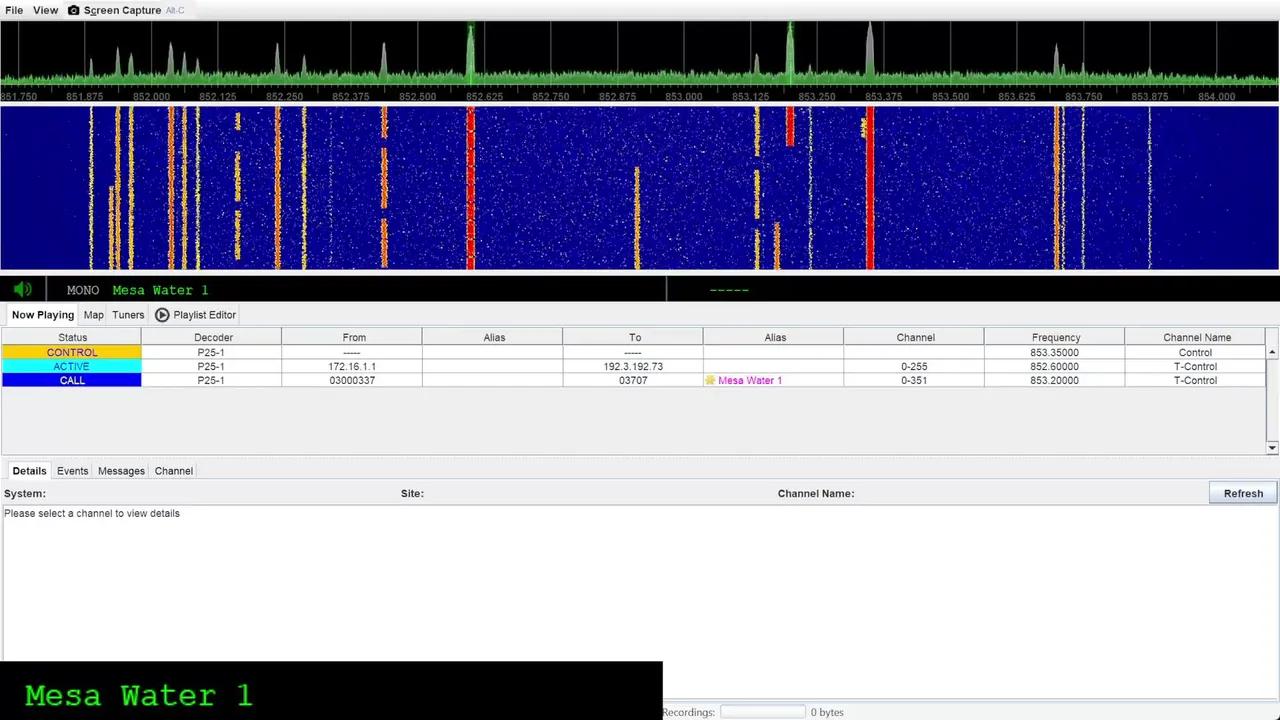Select the Details tab
1280x720 pixels.
tap(29, 471)
